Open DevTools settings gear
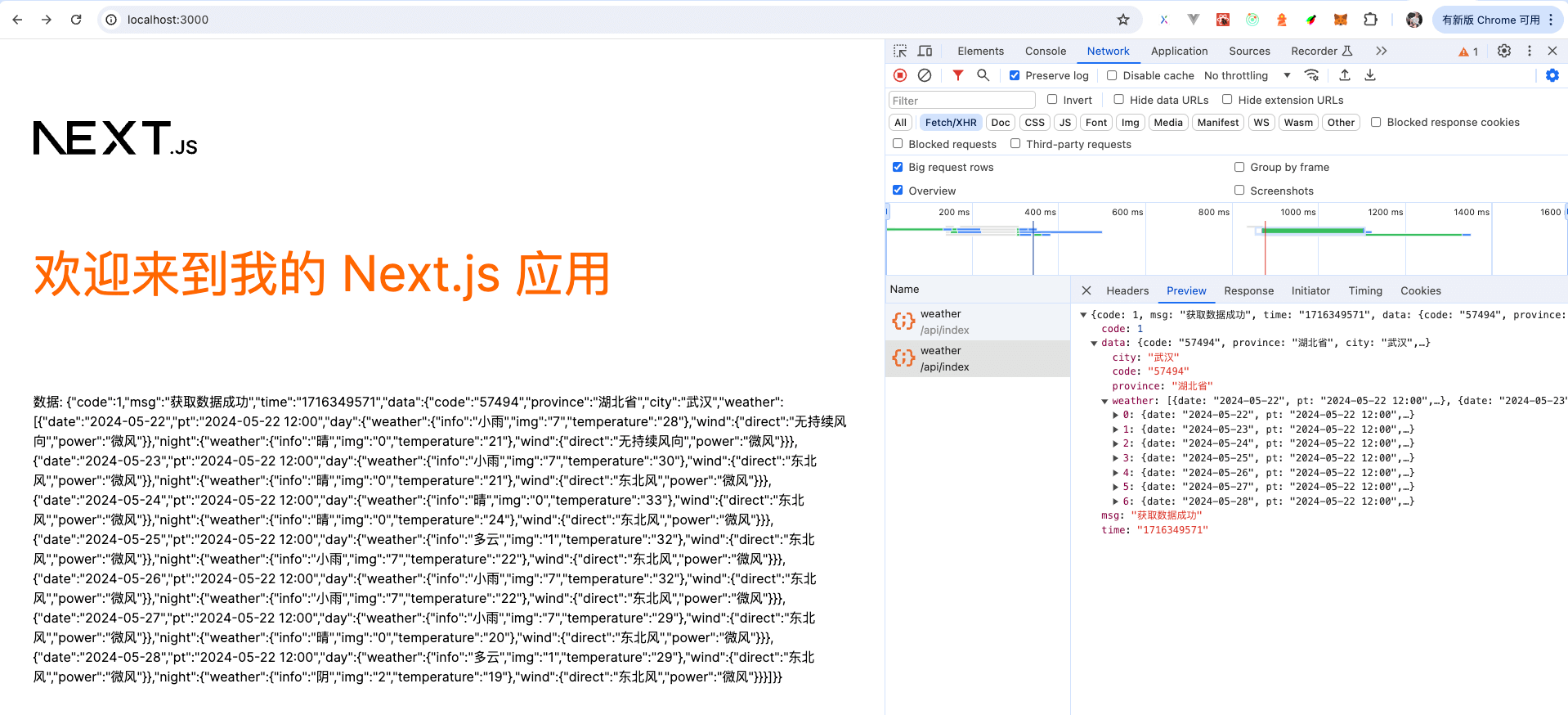 (x=1504, y=51)
